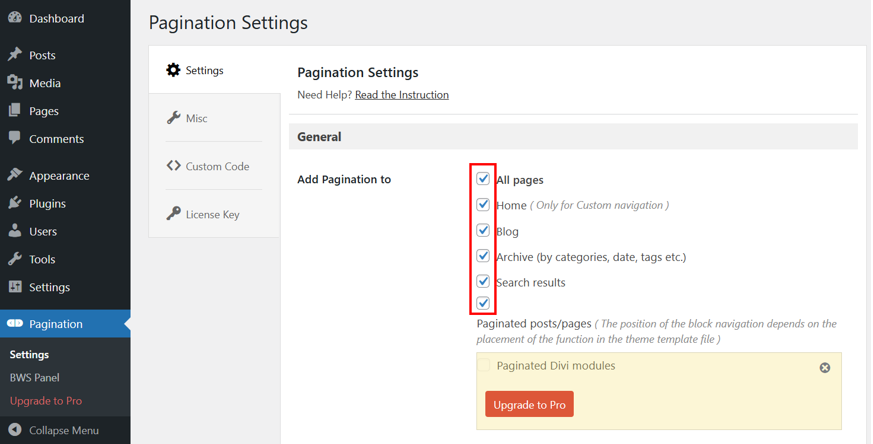
Task: Click the Pages icon in sidebar
Action: (15, 110)
